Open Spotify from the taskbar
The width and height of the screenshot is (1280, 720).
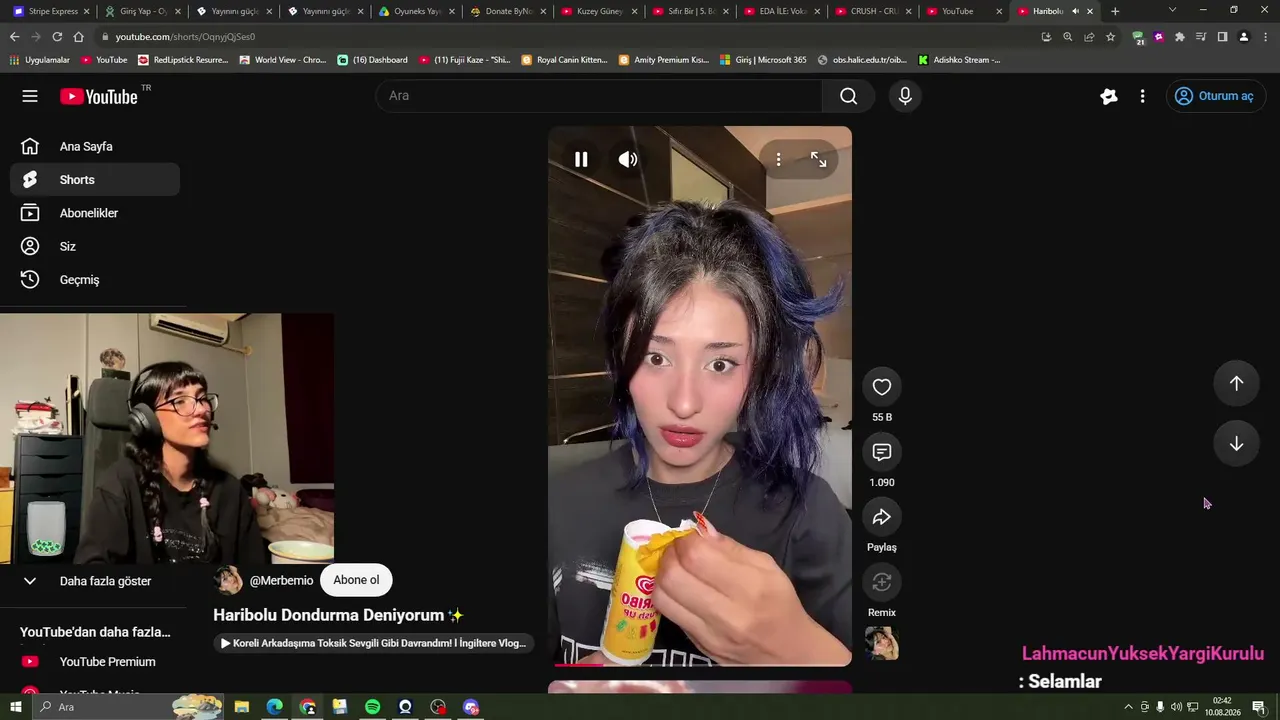[x=372, y=707]
